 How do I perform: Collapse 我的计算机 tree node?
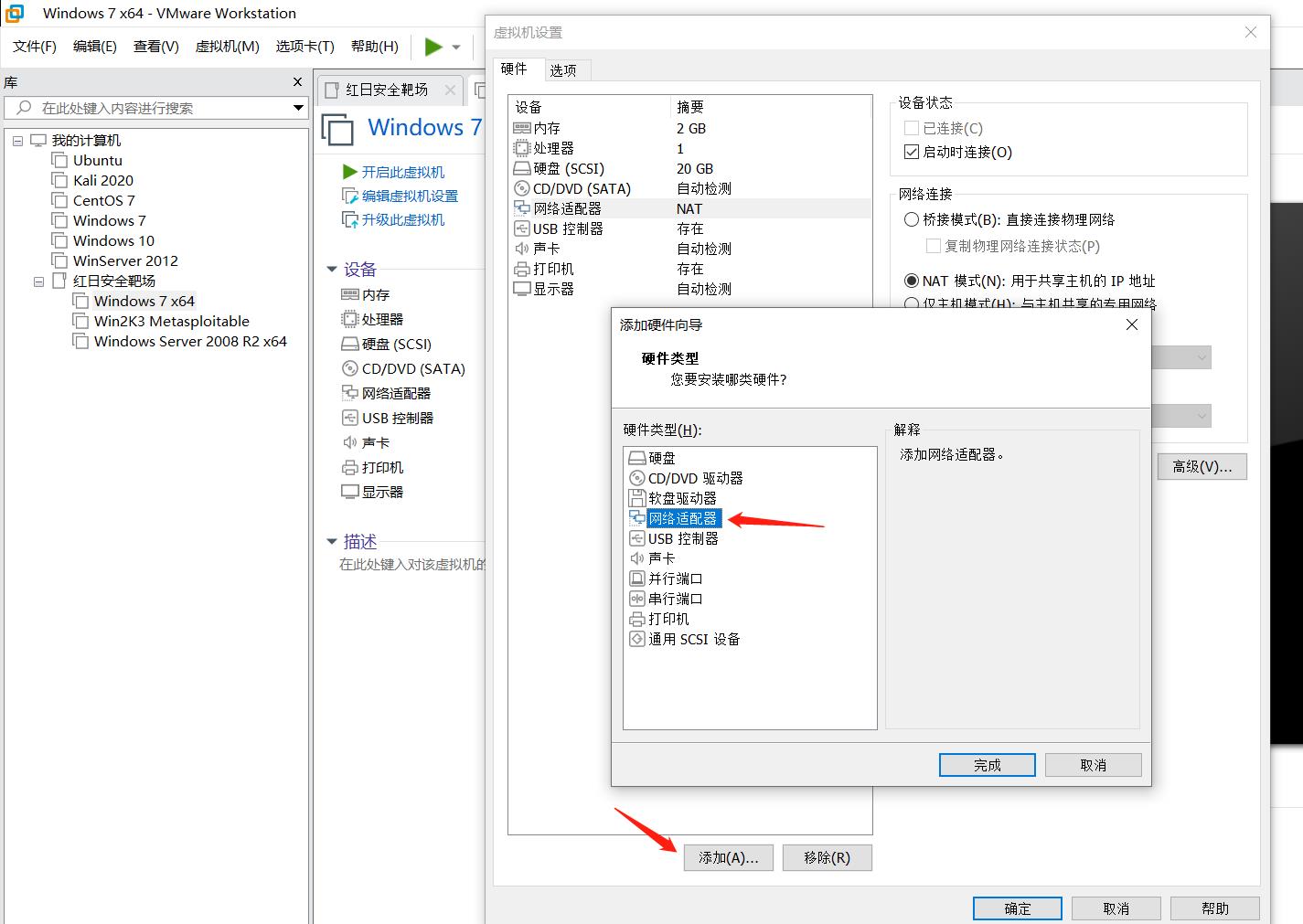coord(17,141)
